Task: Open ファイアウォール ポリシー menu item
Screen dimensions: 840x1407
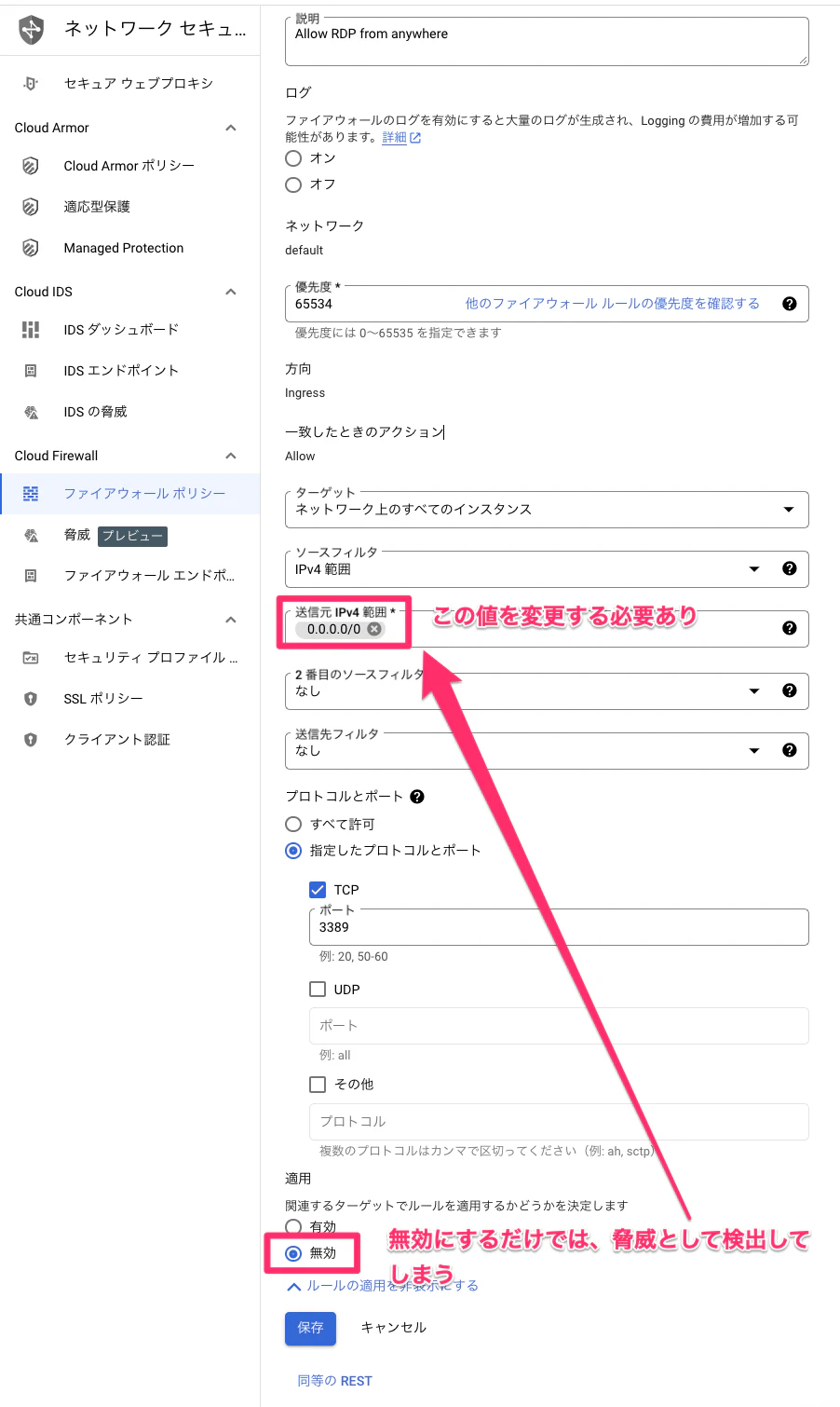Action: pos(130,494)
